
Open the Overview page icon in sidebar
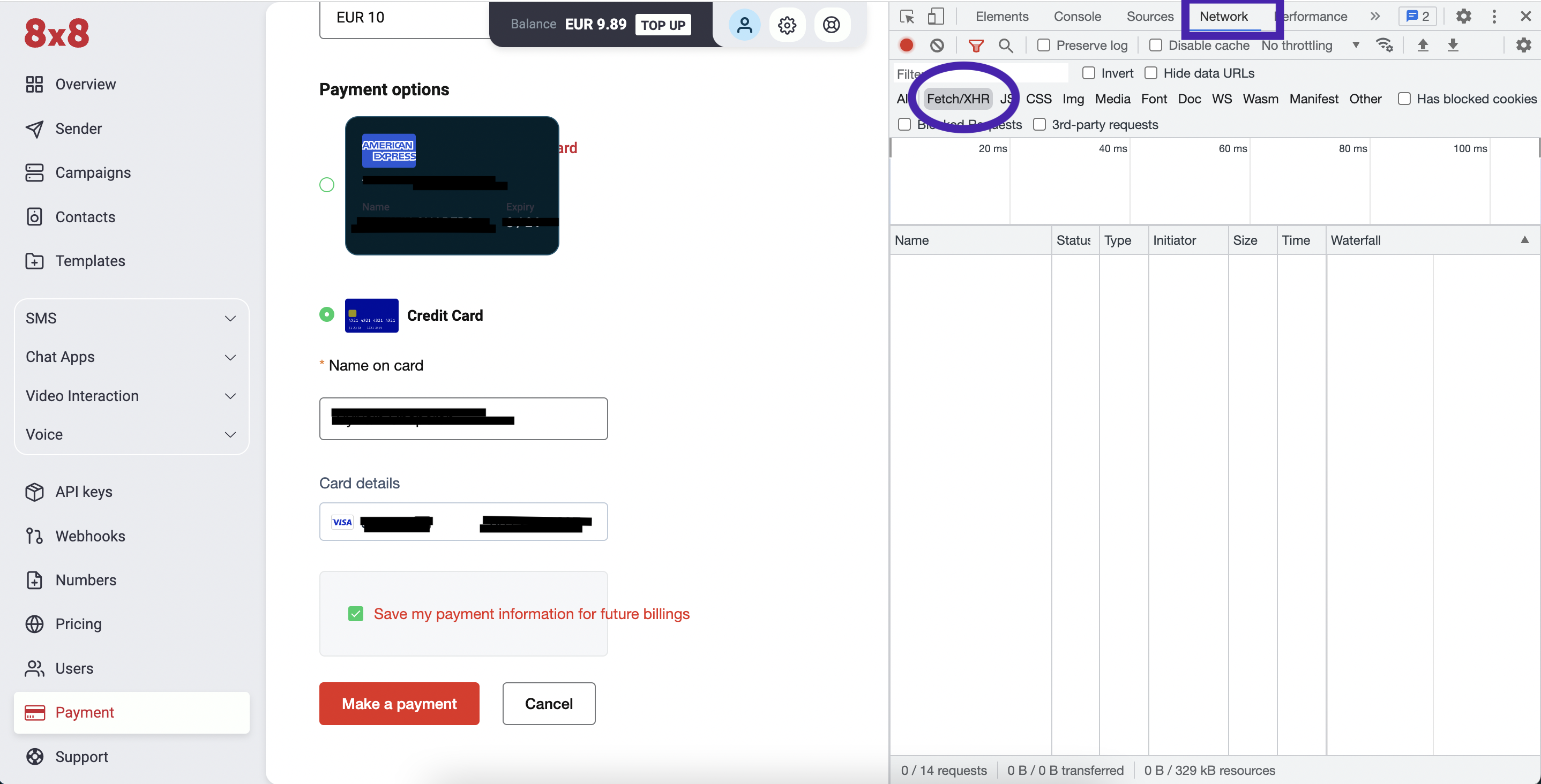click(x=34, y=84)
